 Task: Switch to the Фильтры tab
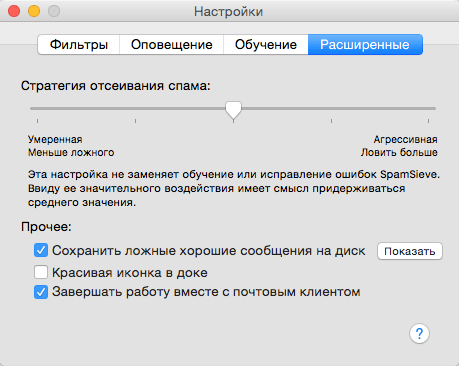pos(79,44)
